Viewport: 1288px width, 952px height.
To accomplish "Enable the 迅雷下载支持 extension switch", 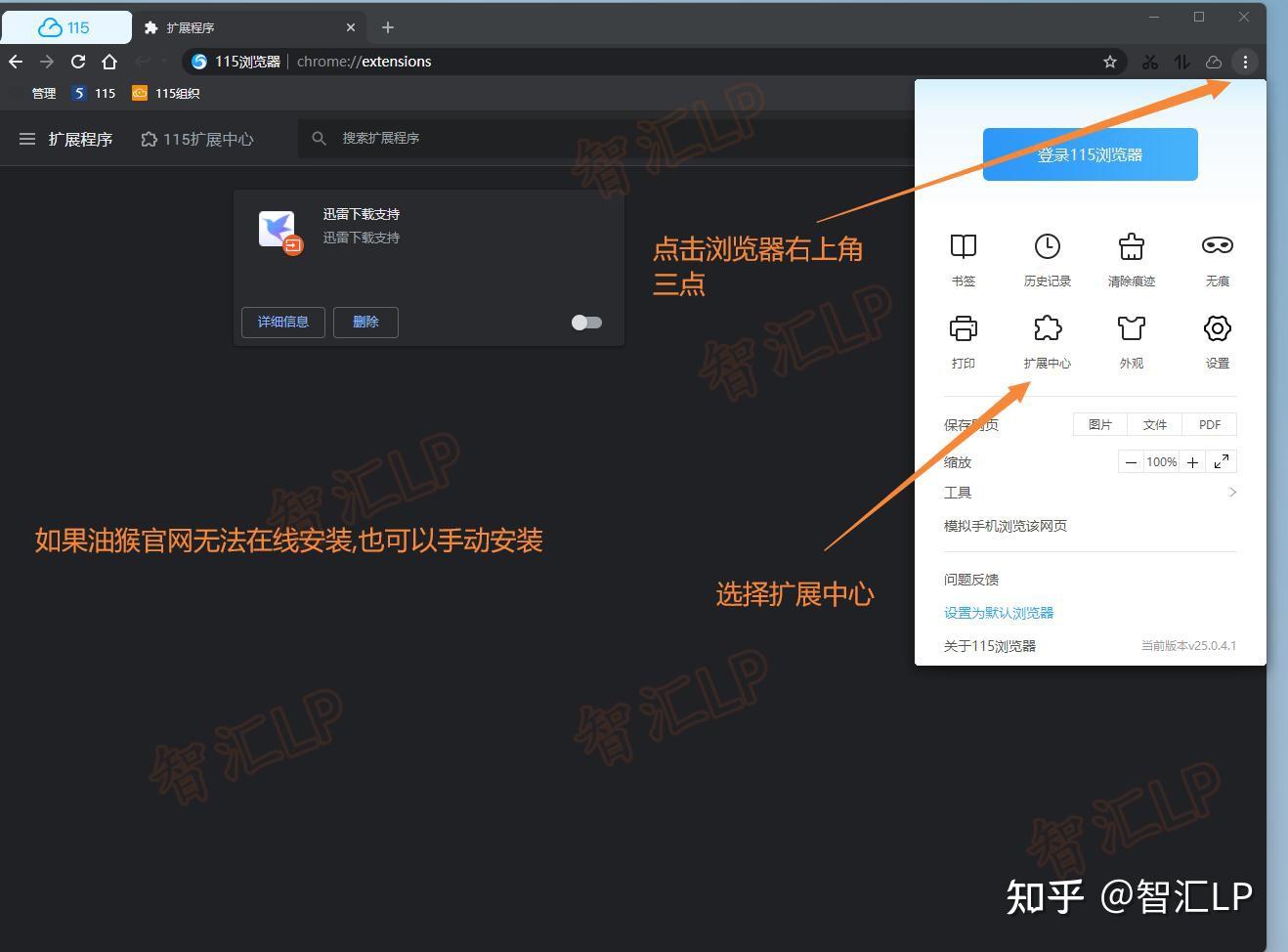I will [585, 322].
